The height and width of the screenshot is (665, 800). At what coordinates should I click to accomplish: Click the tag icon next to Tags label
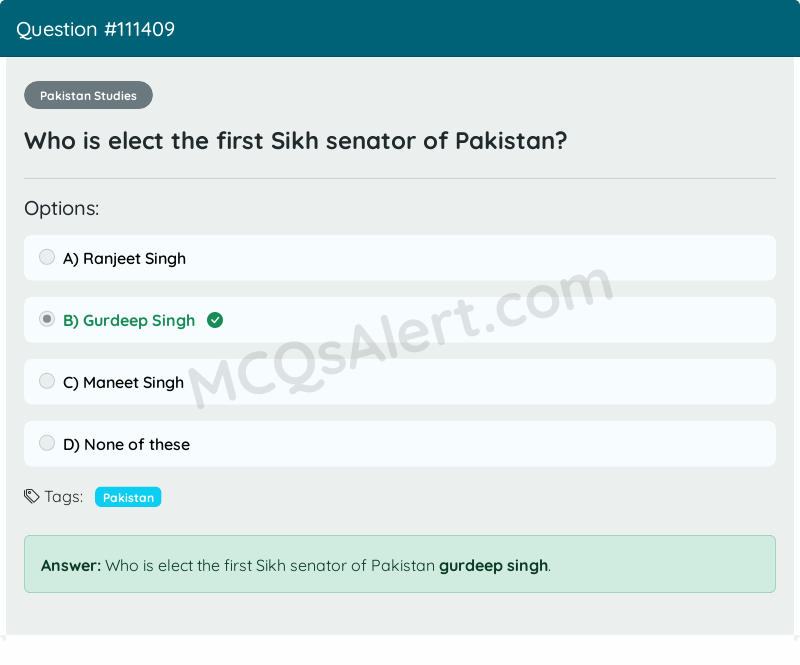point(30,496)
